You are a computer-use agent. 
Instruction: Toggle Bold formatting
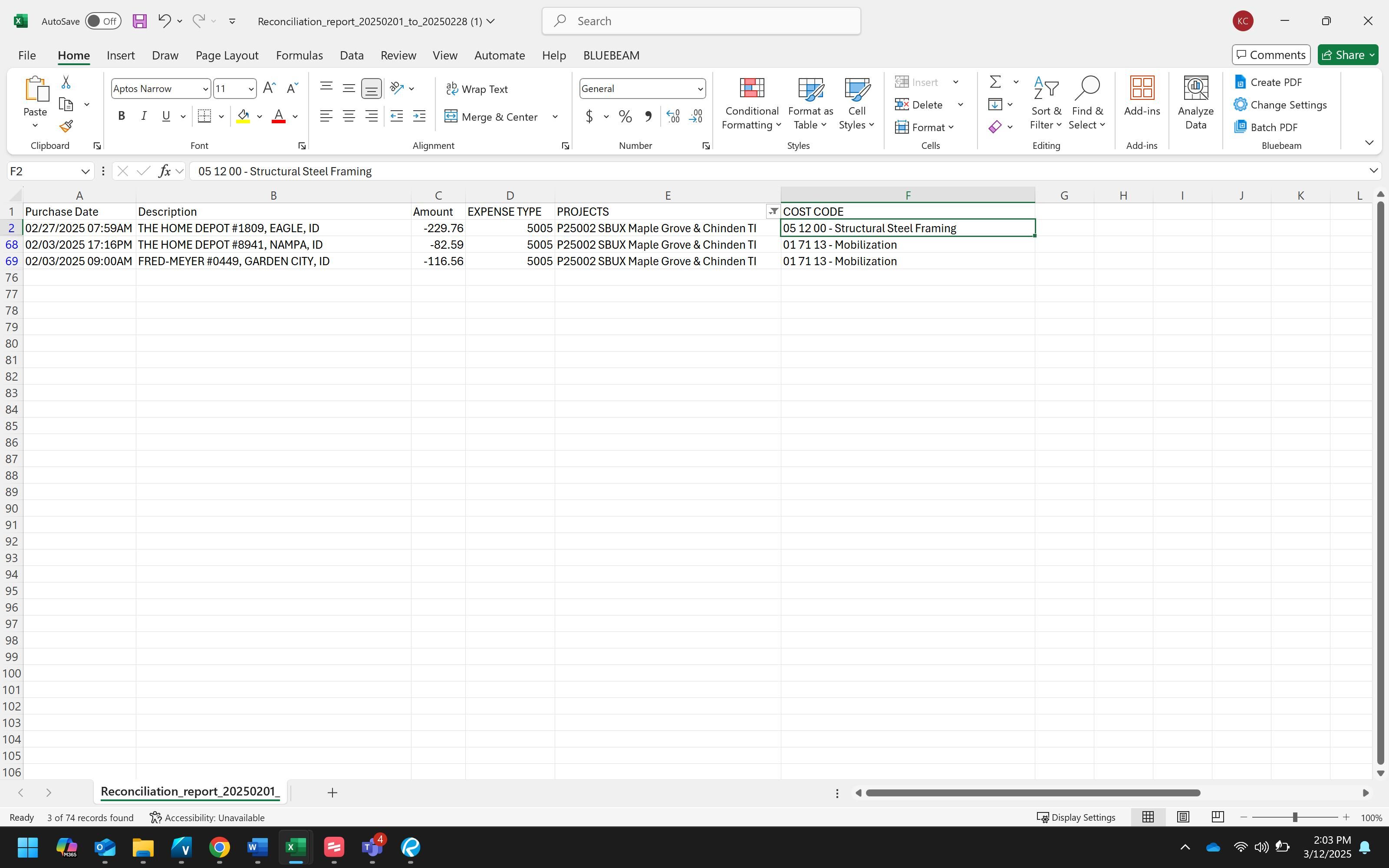[121, 116]
